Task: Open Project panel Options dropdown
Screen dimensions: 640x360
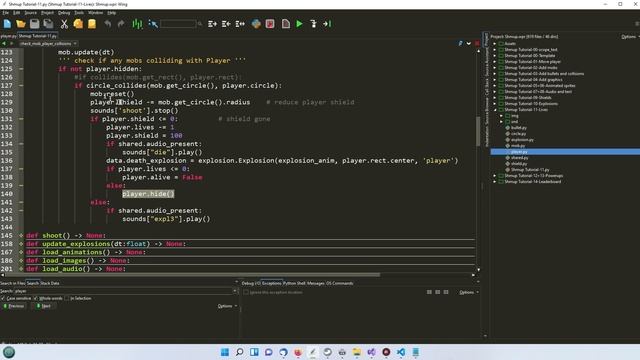Action: [x=630, y=37]
